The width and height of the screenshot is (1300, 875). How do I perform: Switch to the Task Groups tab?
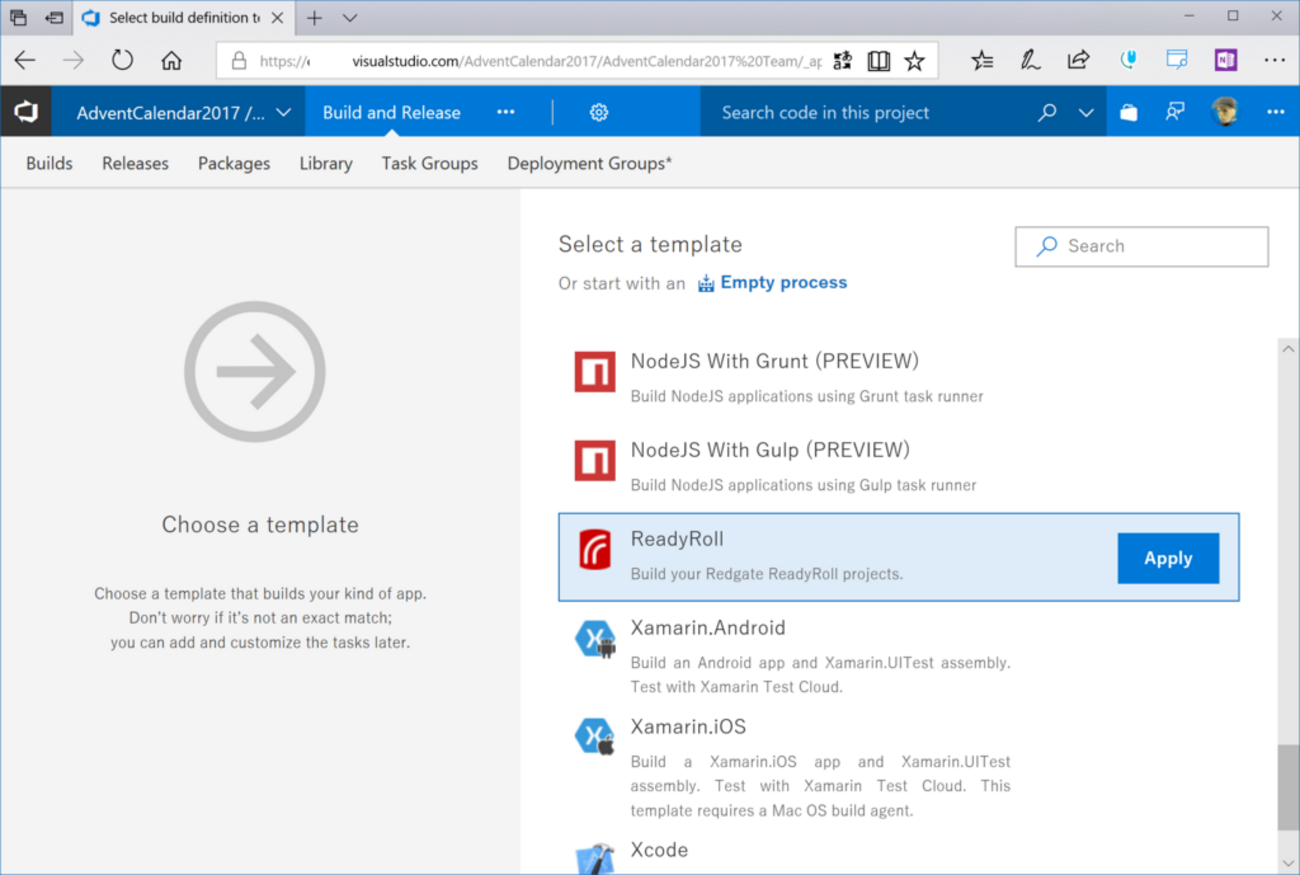point(429,163)
